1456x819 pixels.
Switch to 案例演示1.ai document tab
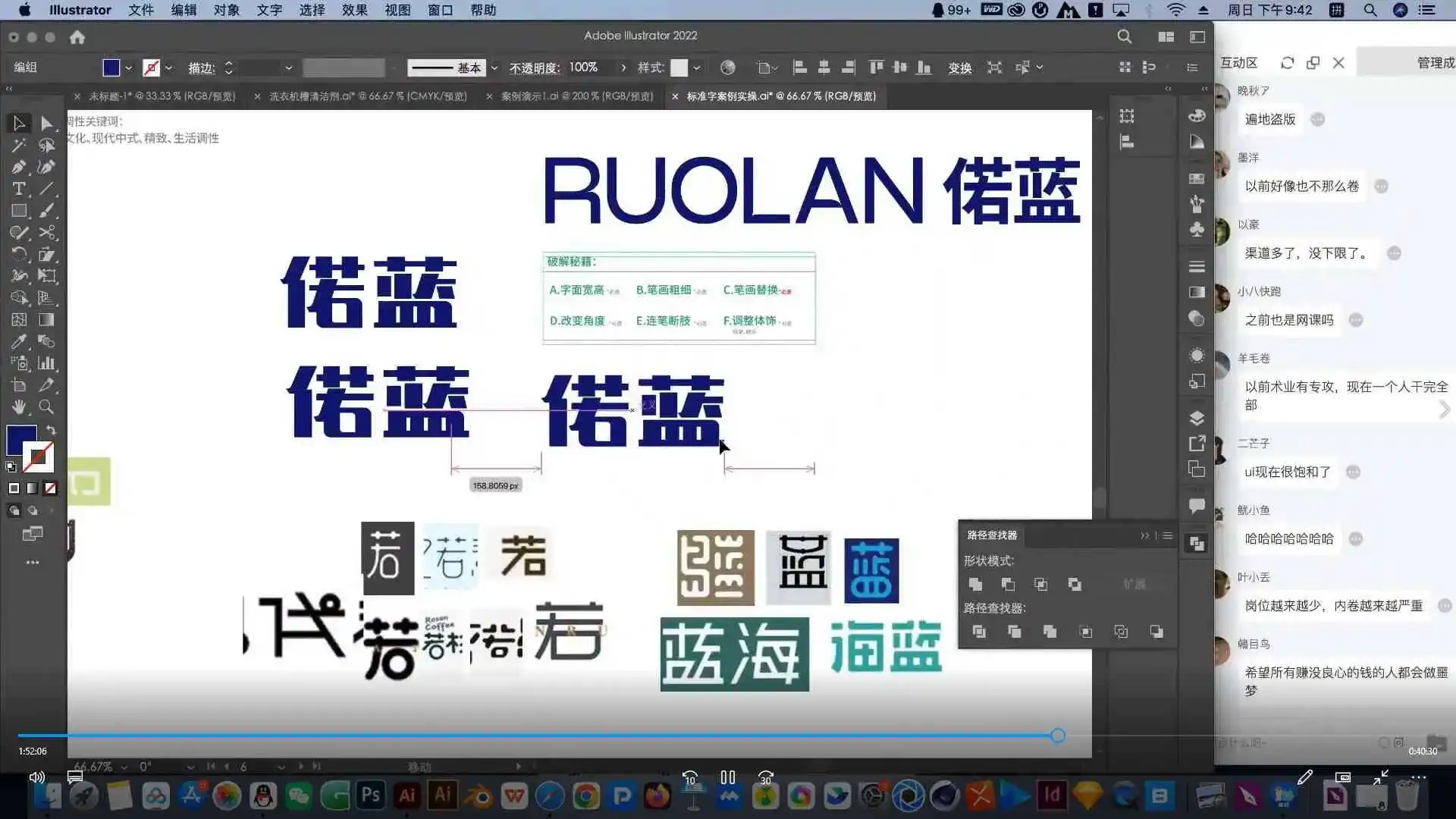576,96
